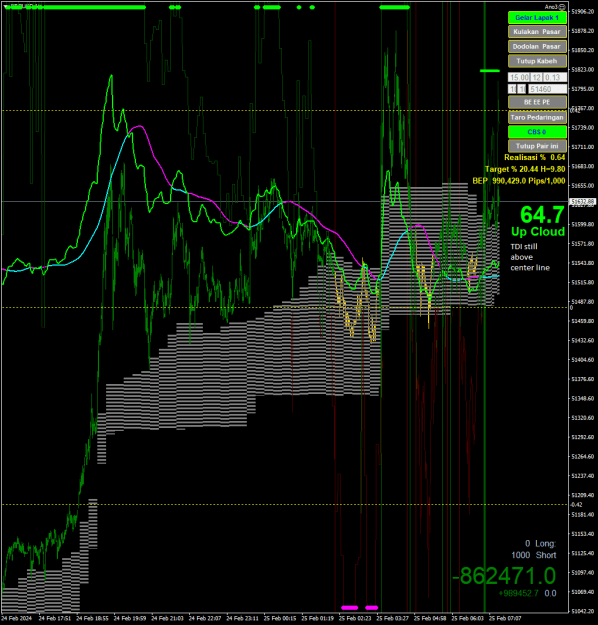Click the 51739.00 price axis label
The image size is (598, 625).
[582, 128]
